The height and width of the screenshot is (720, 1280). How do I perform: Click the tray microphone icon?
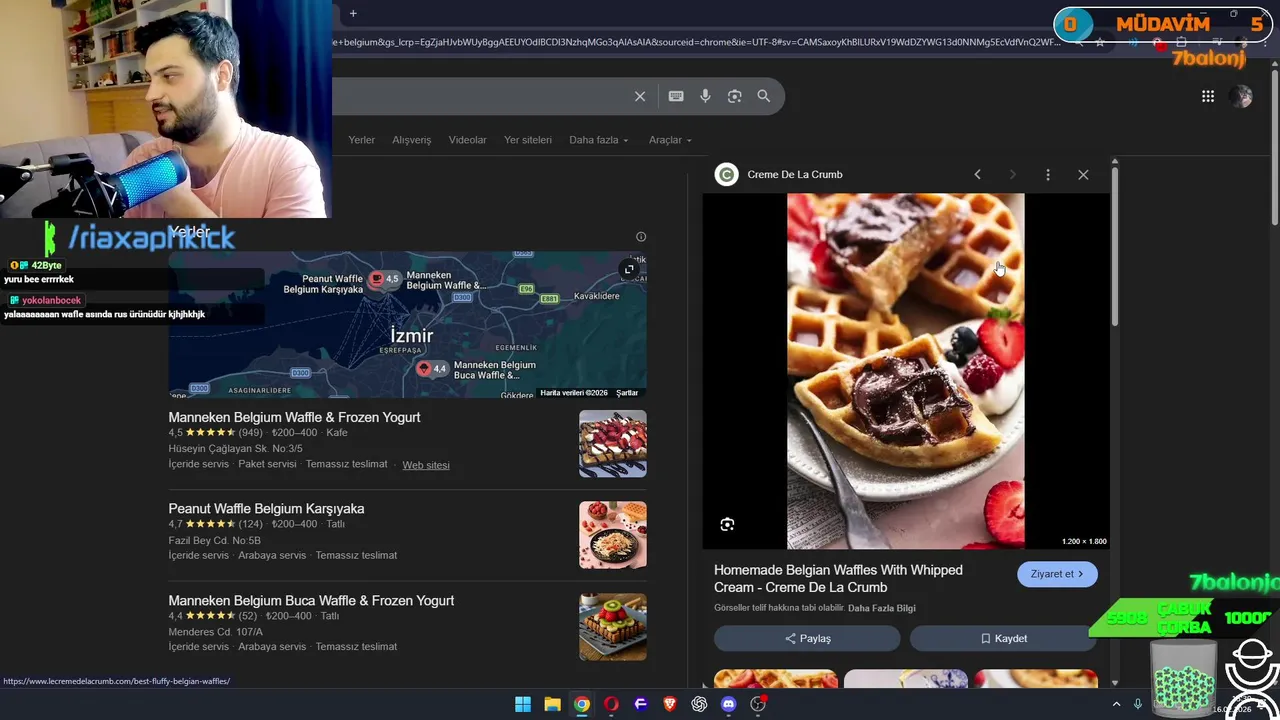tap(1138, 704)
